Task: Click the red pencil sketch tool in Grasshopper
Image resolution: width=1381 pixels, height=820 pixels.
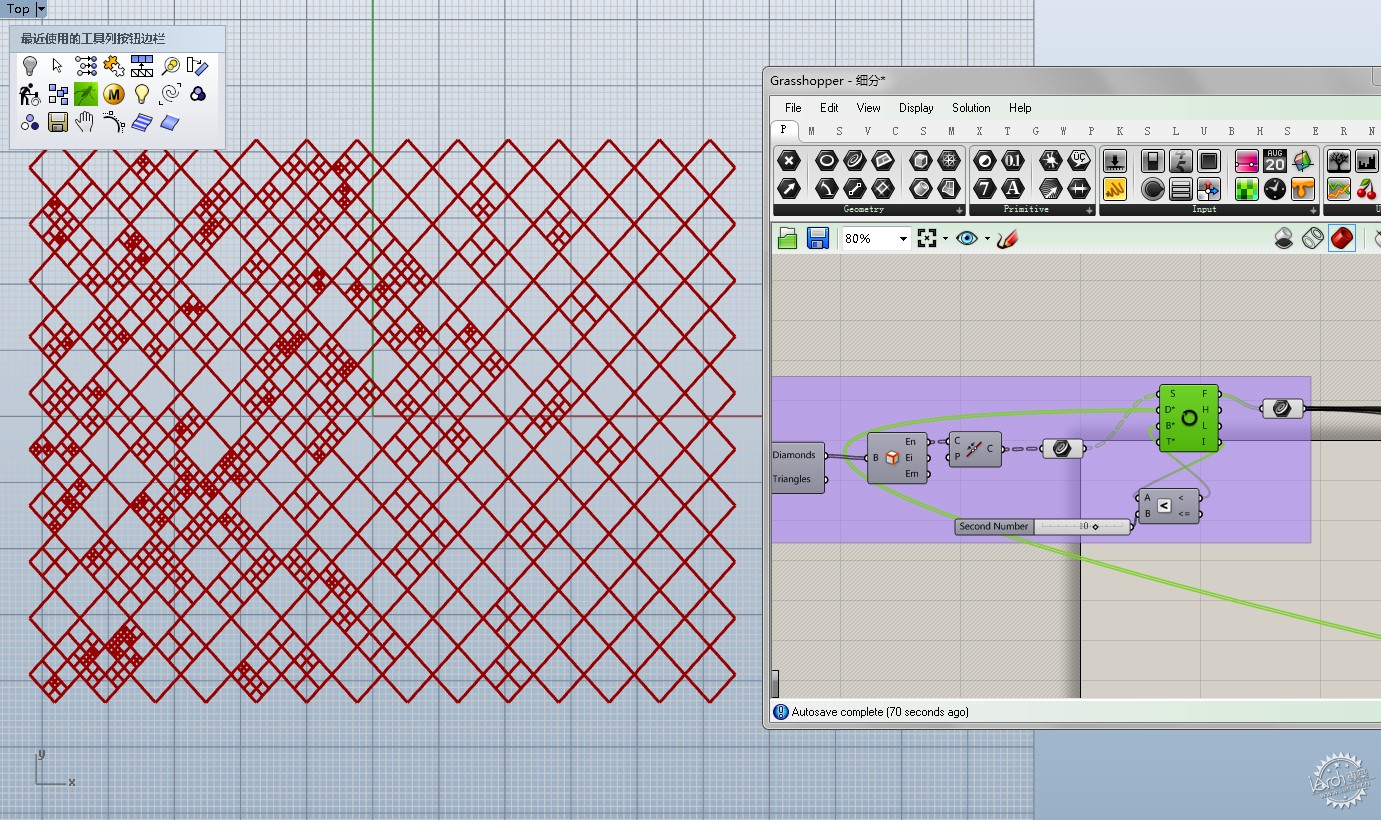Action: [x=1008, y=238]
